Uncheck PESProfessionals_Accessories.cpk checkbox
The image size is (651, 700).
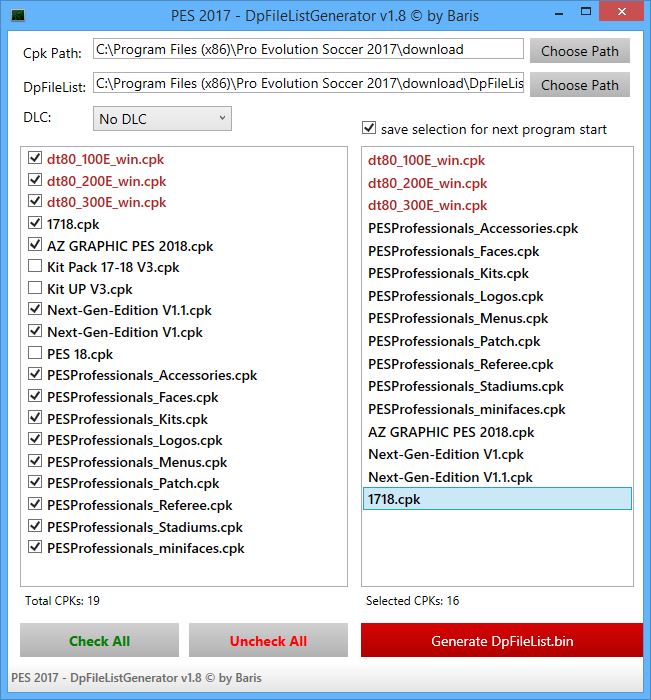pos(35,374)
